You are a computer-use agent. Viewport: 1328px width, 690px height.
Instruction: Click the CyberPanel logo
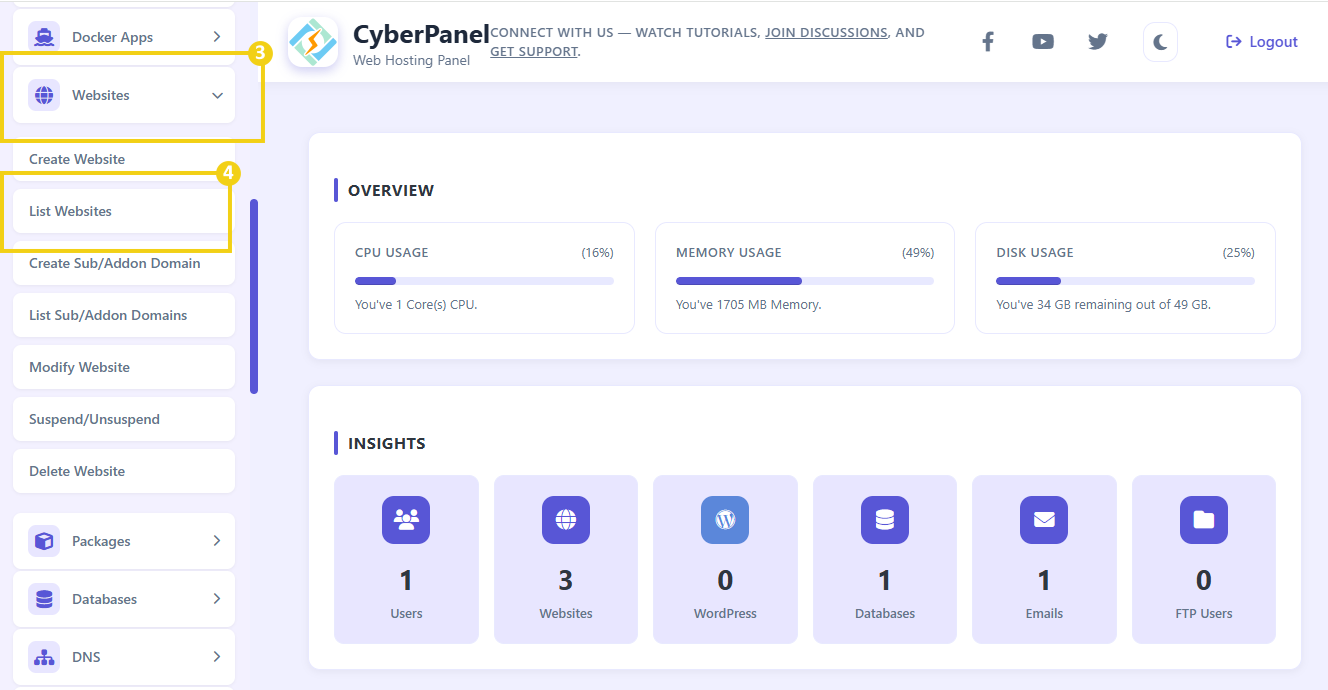(x=313, y=41)
